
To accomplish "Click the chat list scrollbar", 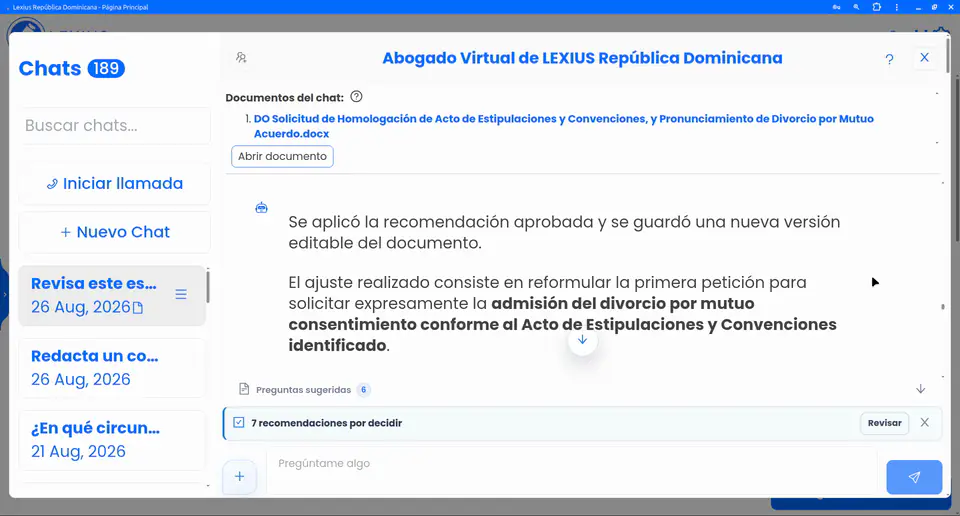I will 208,286.
